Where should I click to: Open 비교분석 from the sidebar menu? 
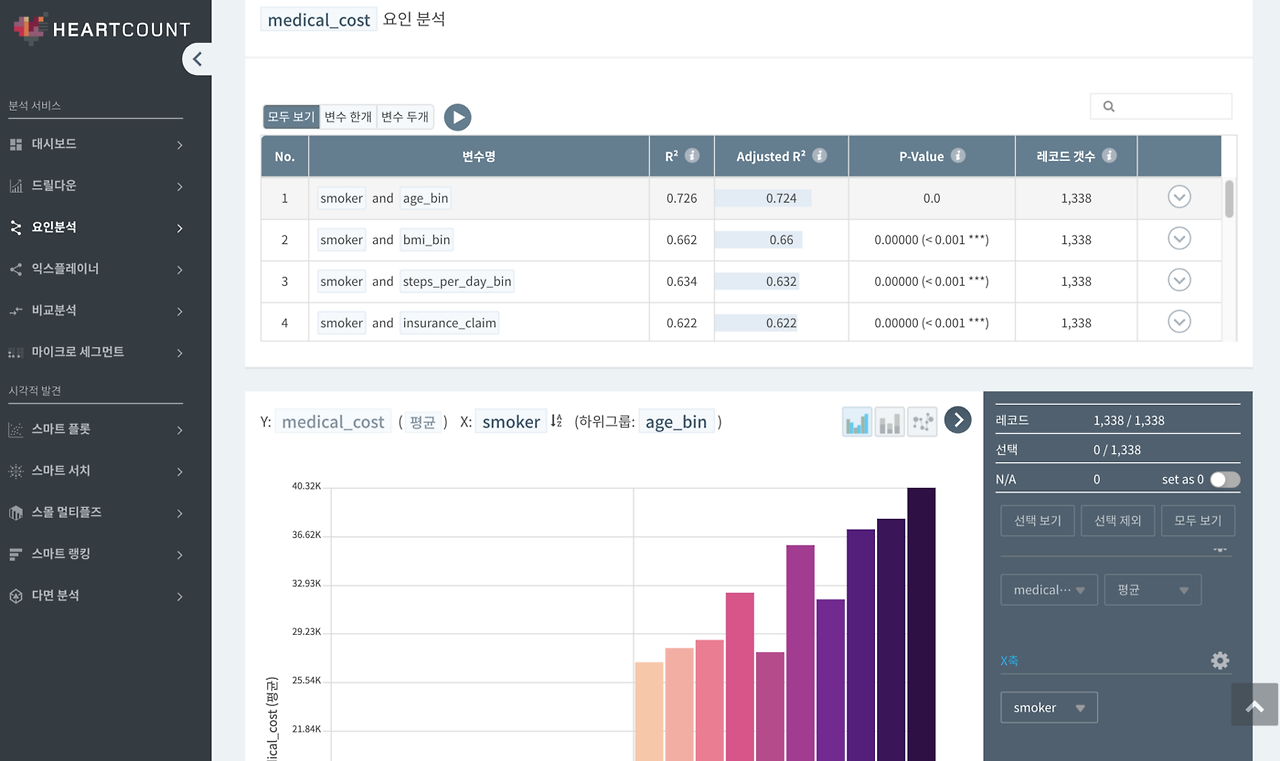[x=54, y=310]
